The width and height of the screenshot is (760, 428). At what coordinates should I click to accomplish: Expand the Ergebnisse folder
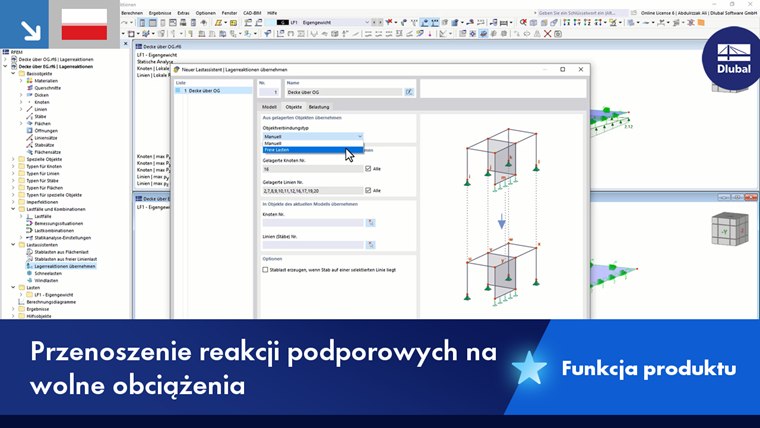pos(13,309)
